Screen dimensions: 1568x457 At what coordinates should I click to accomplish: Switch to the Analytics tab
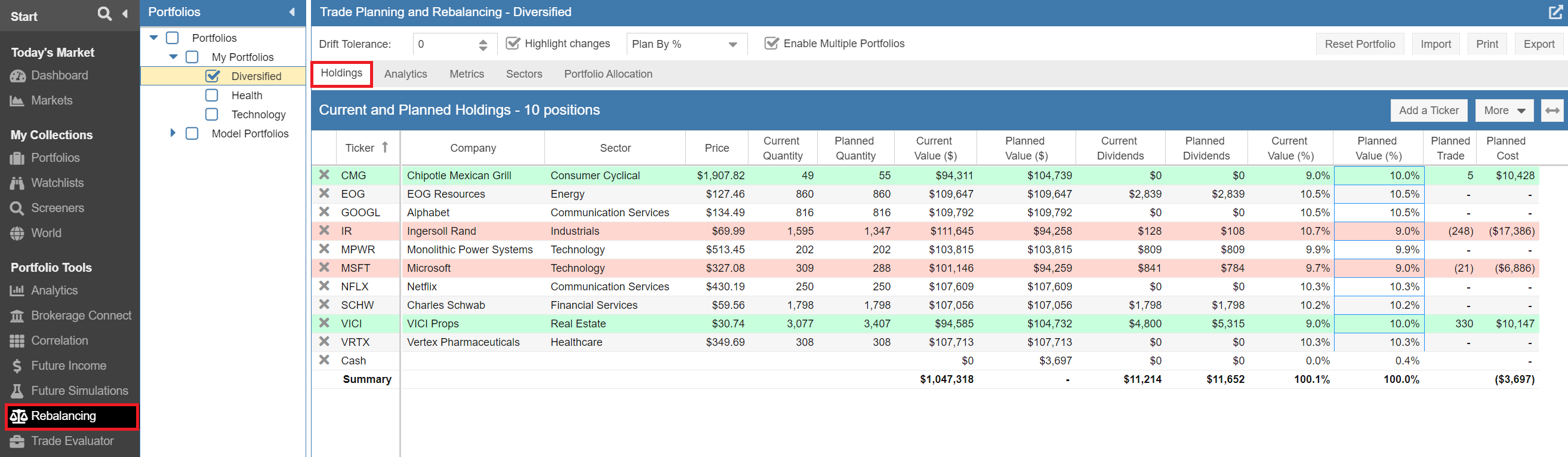[x=405, y=73]
